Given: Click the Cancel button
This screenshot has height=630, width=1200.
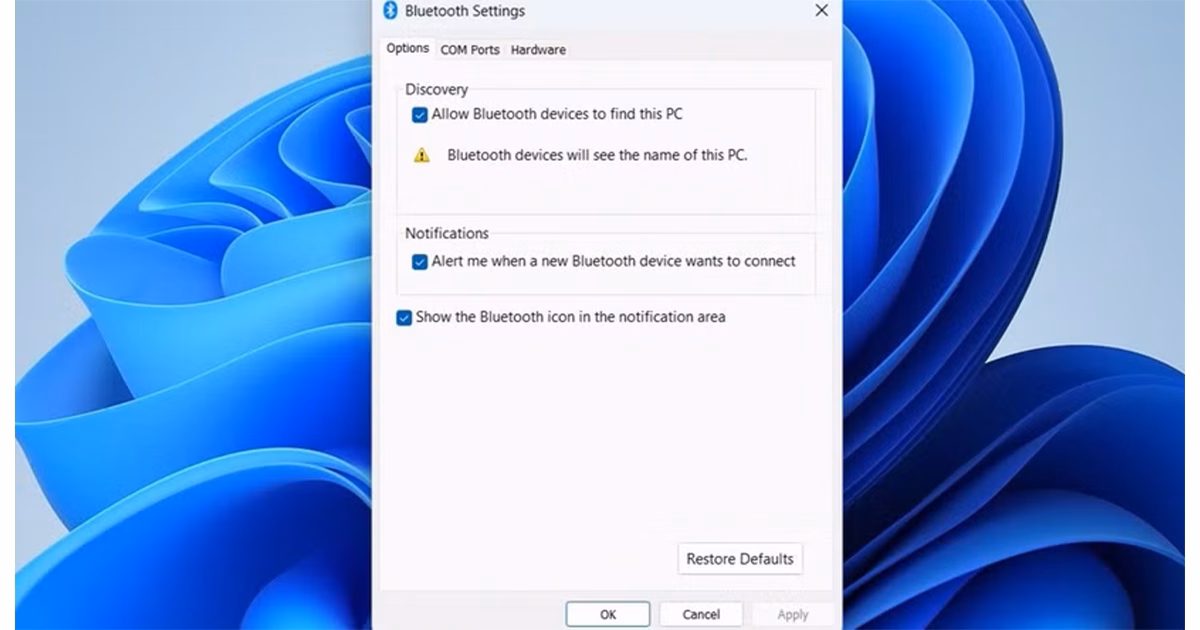Looking at the screenshot, I should click(x=701, y=614).
